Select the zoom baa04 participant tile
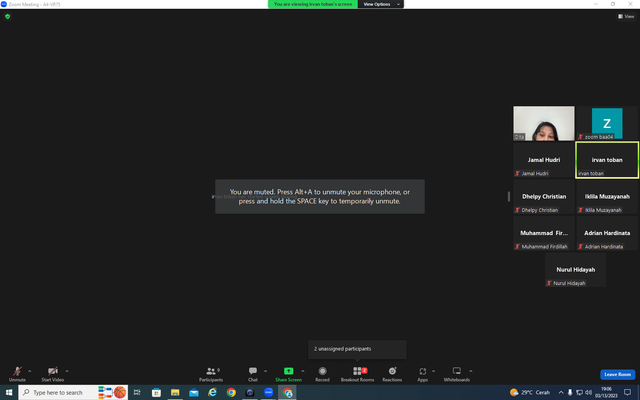This screenshot has height=400, width=640. click(607, 123)
